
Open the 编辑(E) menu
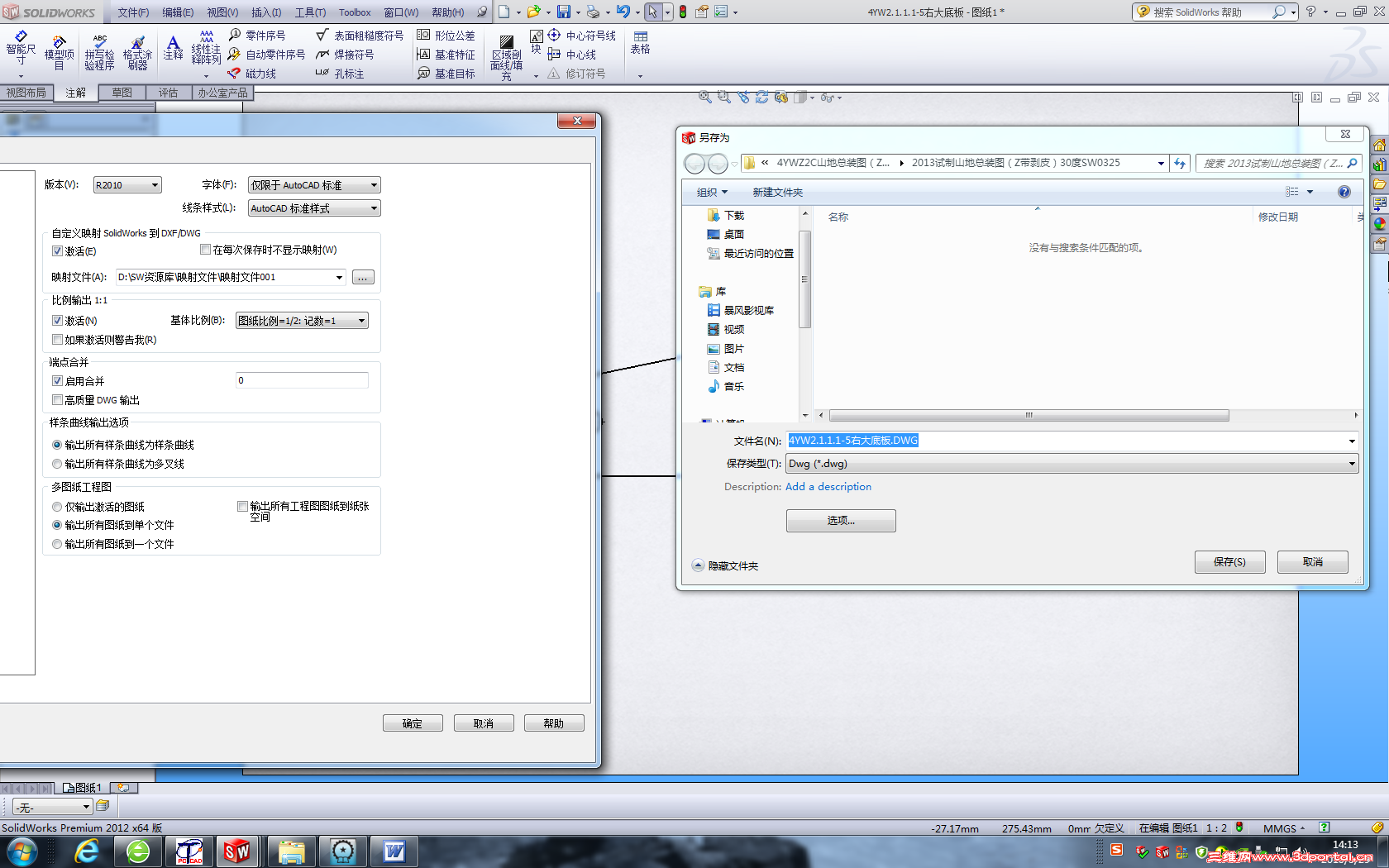click(x=178, y=12)
